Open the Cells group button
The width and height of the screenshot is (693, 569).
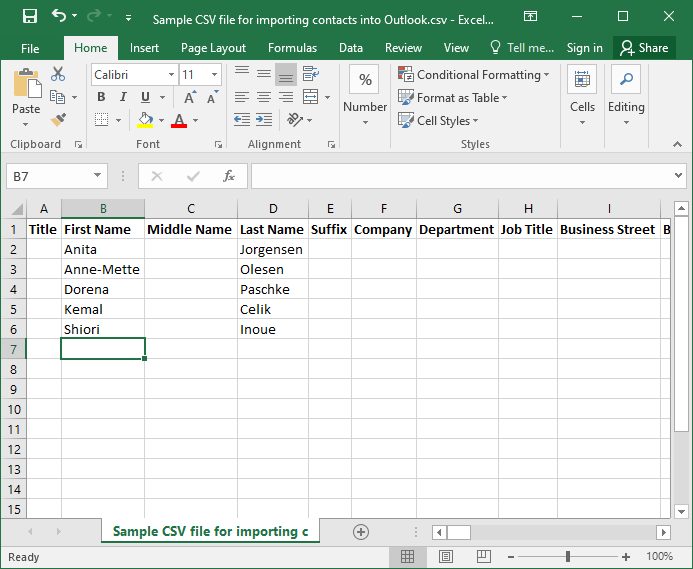(582, 96)
